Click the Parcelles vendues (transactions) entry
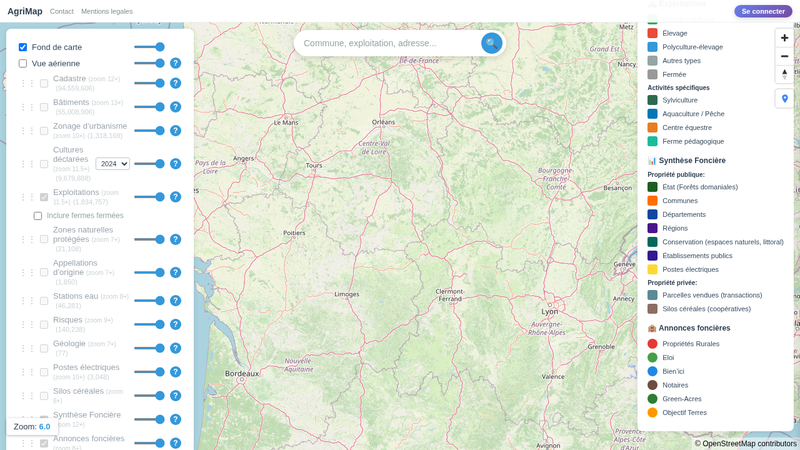Screen dimensions: 800x450 [705, 295]
